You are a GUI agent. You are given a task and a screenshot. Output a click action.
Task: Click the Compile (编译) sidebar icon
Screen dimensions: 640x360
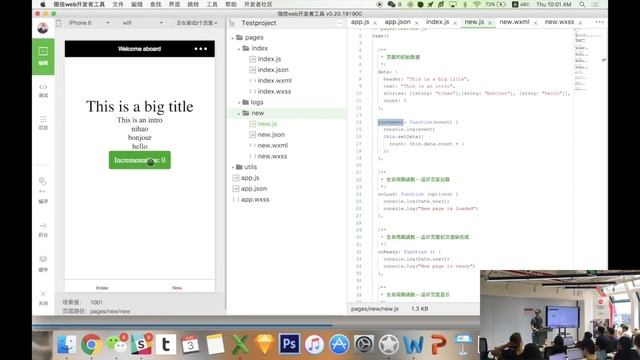43,190
